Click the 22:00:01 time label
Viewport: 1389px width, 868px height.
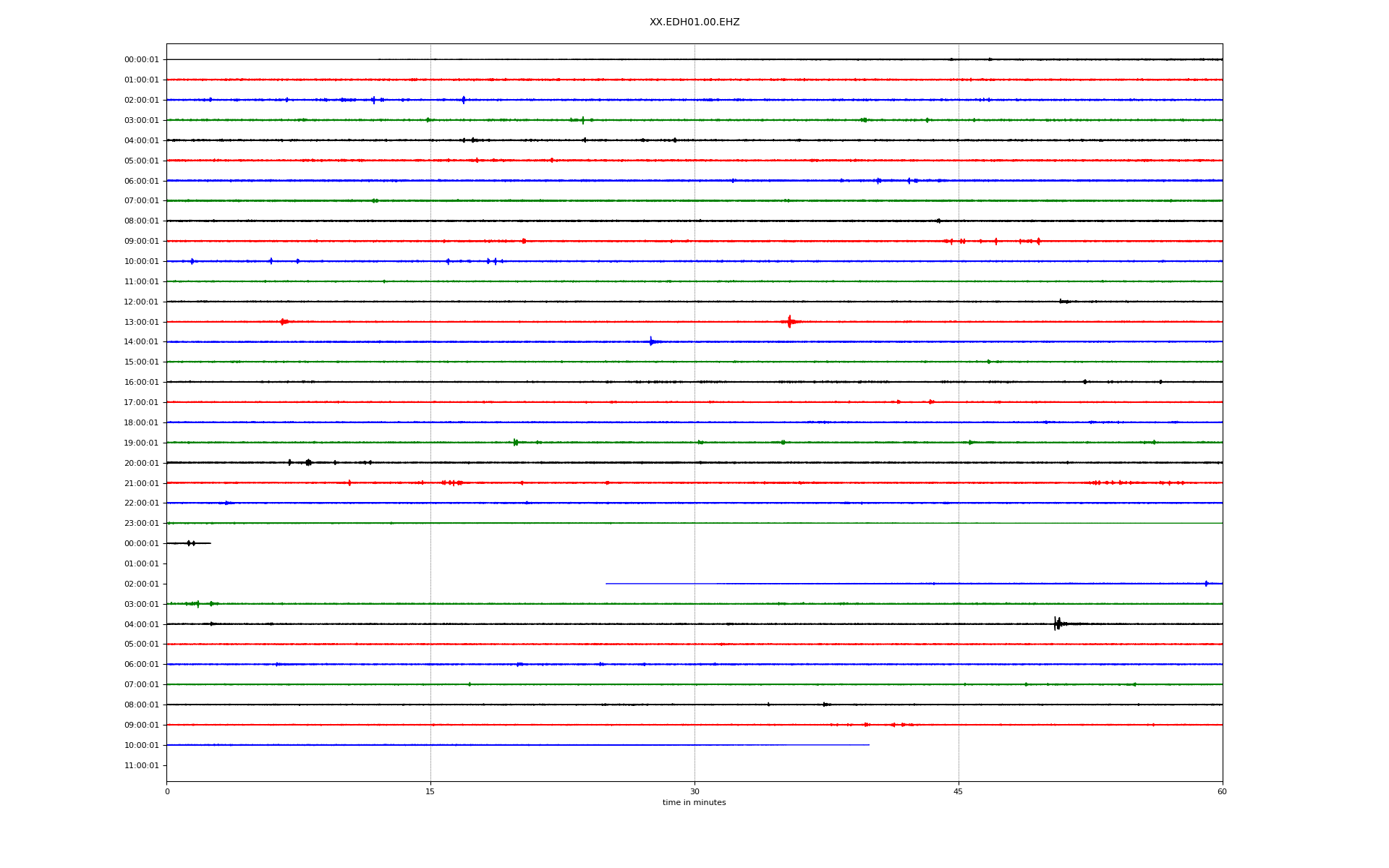click(141, 503)
